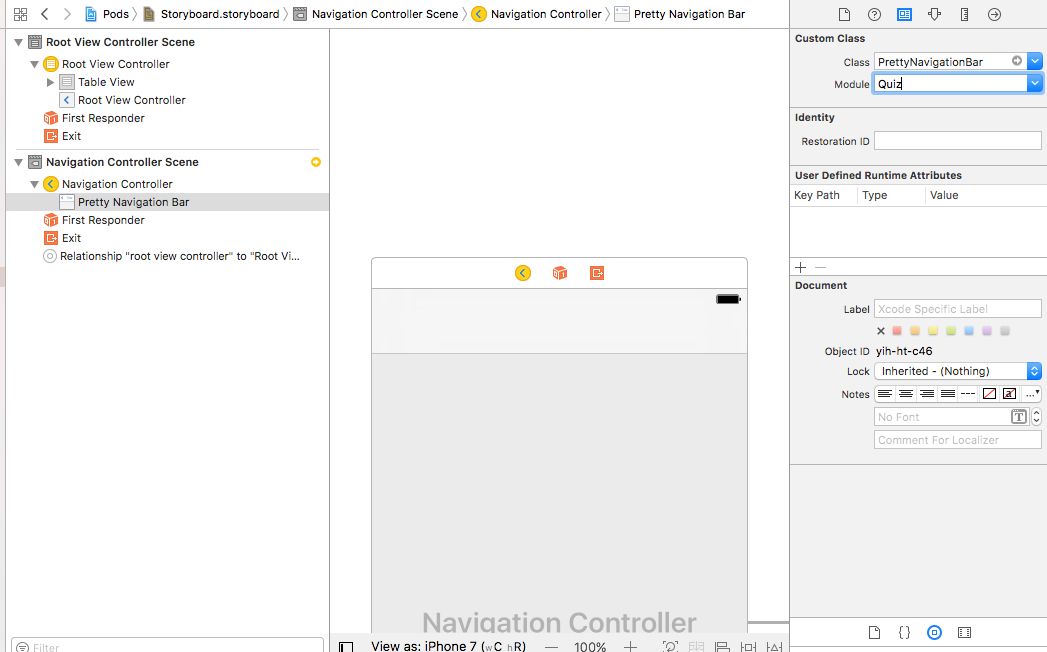This screenshot has width=1047, height=652.
Task: Go back in editor history
Action: click(45, 14)
